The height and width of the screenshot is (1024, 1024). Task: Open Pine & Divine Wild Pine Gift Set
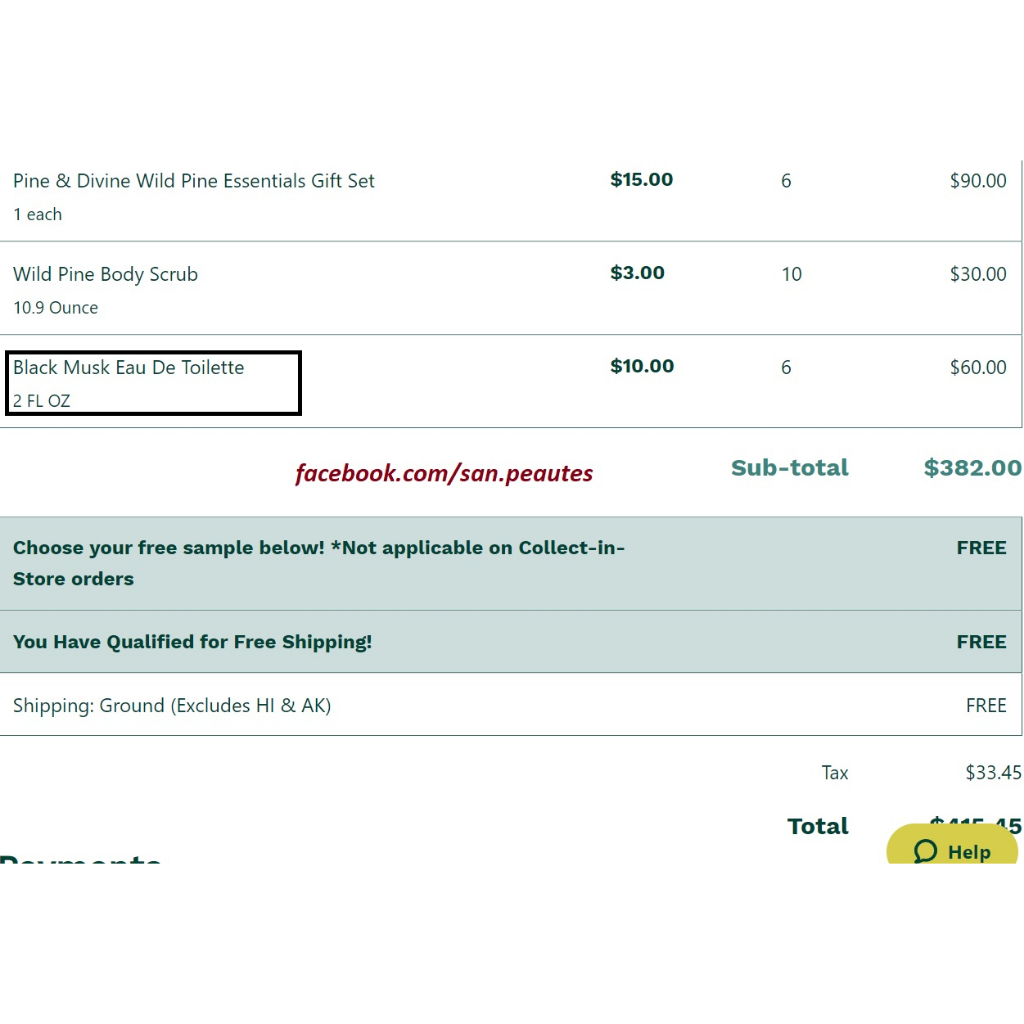pyautogui.click(x=194, y=181)
